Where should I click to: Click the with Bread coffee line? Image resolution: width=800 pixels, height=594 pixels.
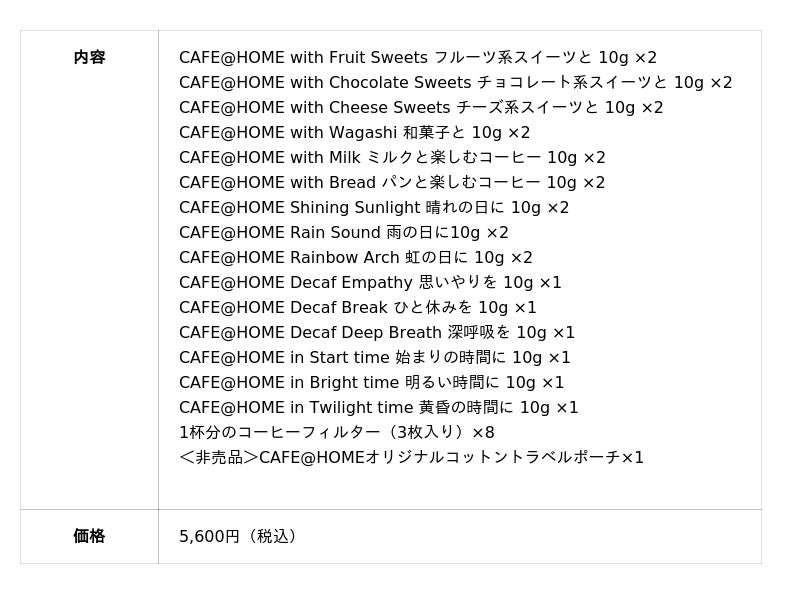[x=392, y=183]
